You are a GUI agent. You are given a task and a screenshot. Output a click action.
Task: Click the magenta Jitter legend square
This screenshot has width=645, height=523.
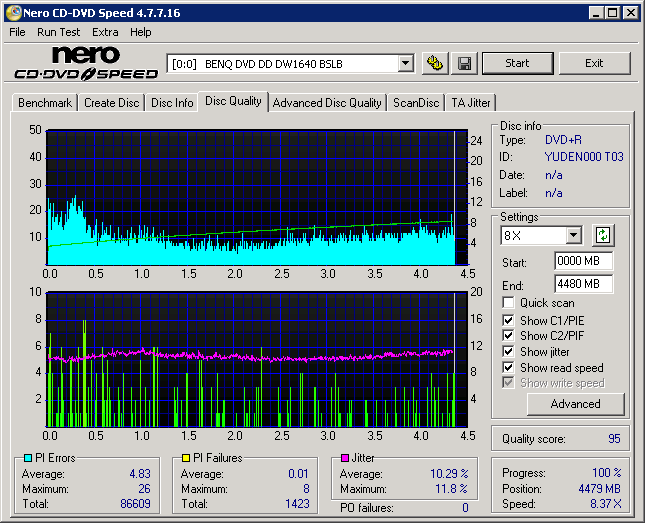tap(345, 458)
